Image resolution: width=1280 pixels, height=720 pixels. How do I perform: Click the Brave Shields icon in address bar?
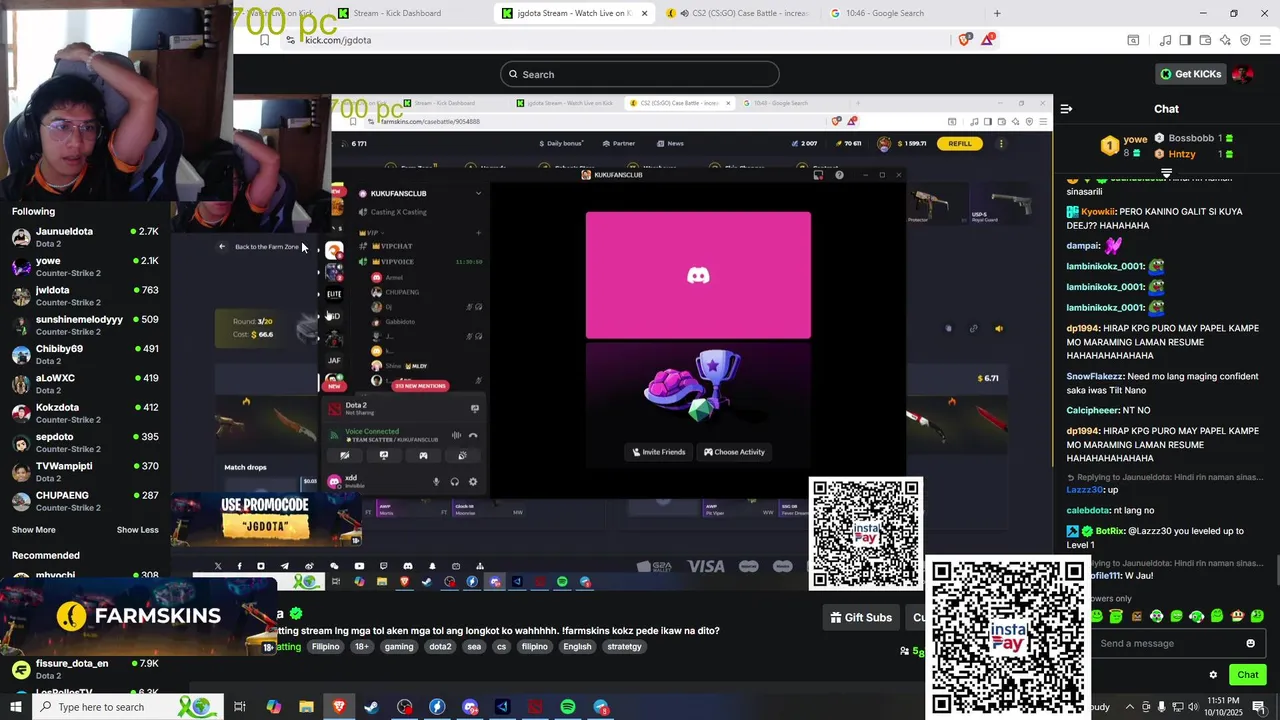(x=964, y=40)
